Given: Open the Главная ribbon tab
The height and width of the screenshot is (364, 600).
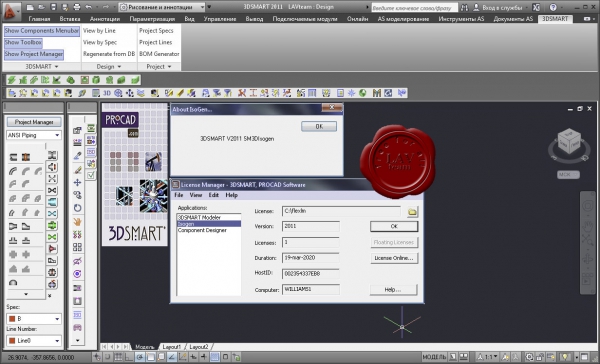Looking at the screenshot, I should click(x=39, y=19).
